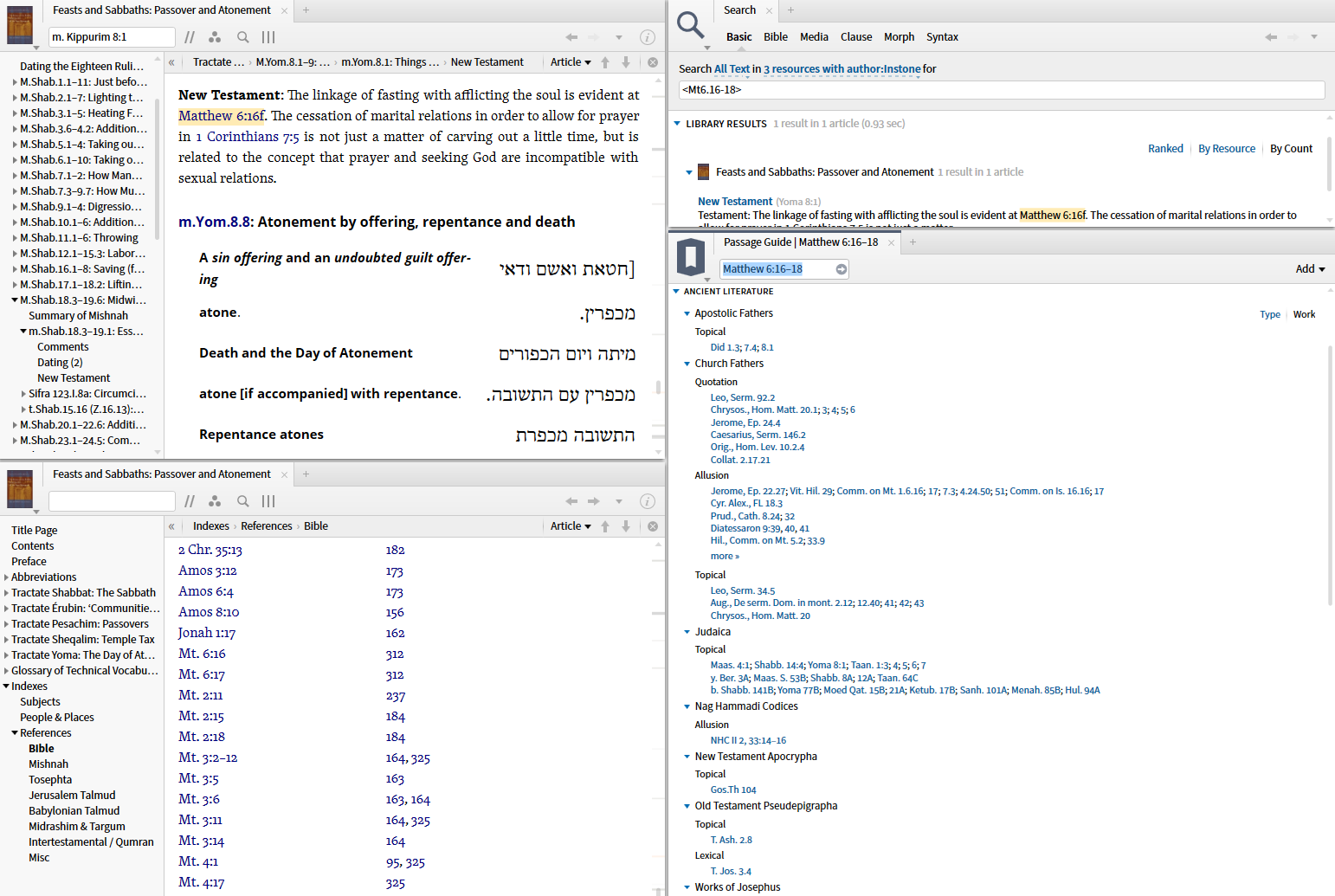The image size is (1335, 896).
Task: Open the Feasts and Sabbaths book cover icon top-left
Action: (20, 24)
